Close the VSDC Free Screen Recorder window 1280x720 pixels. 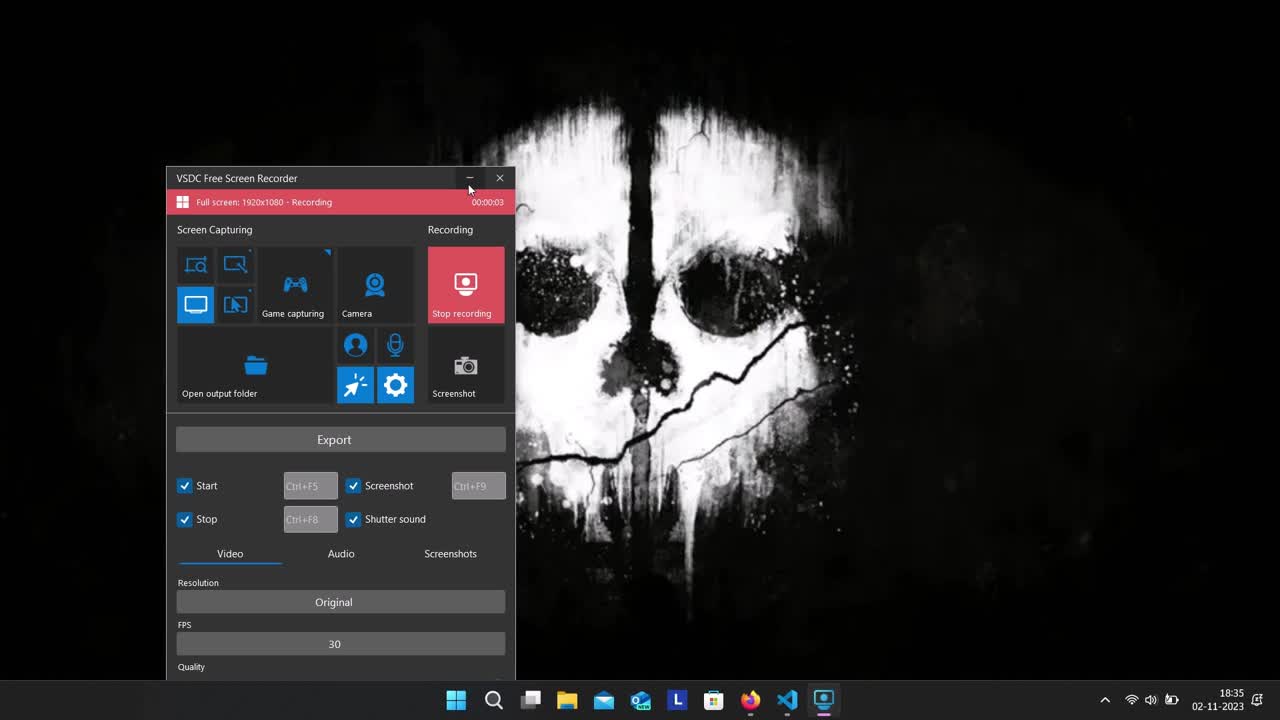[500, 178]
